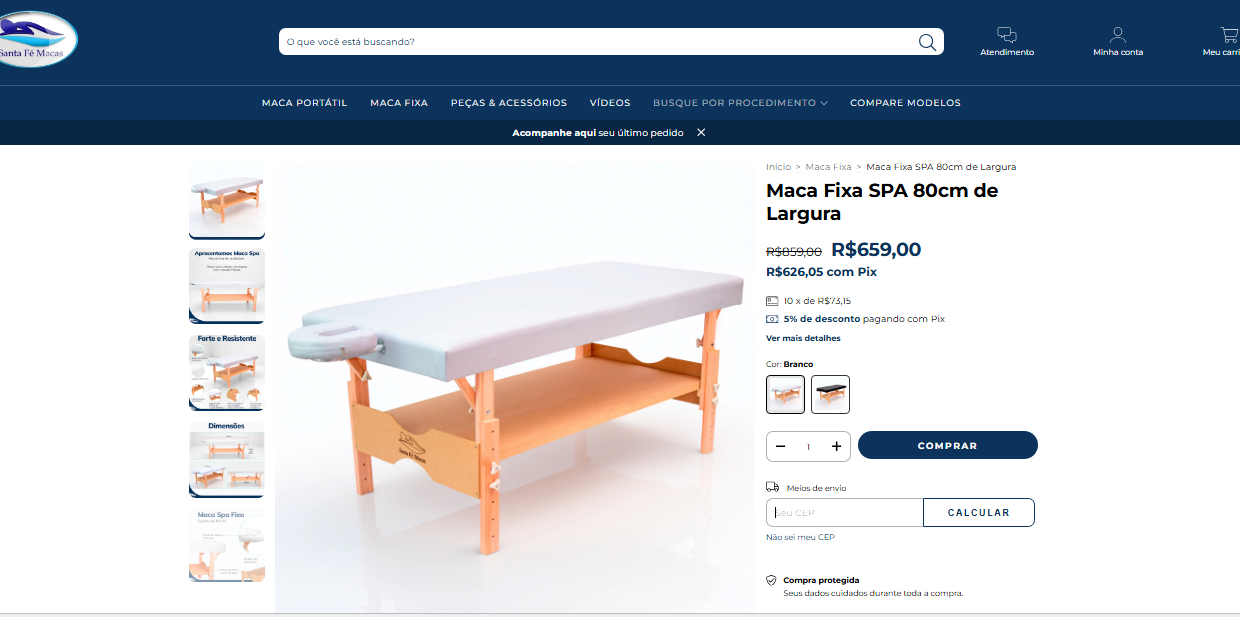Click the Comprar button

tap(948, 445)
